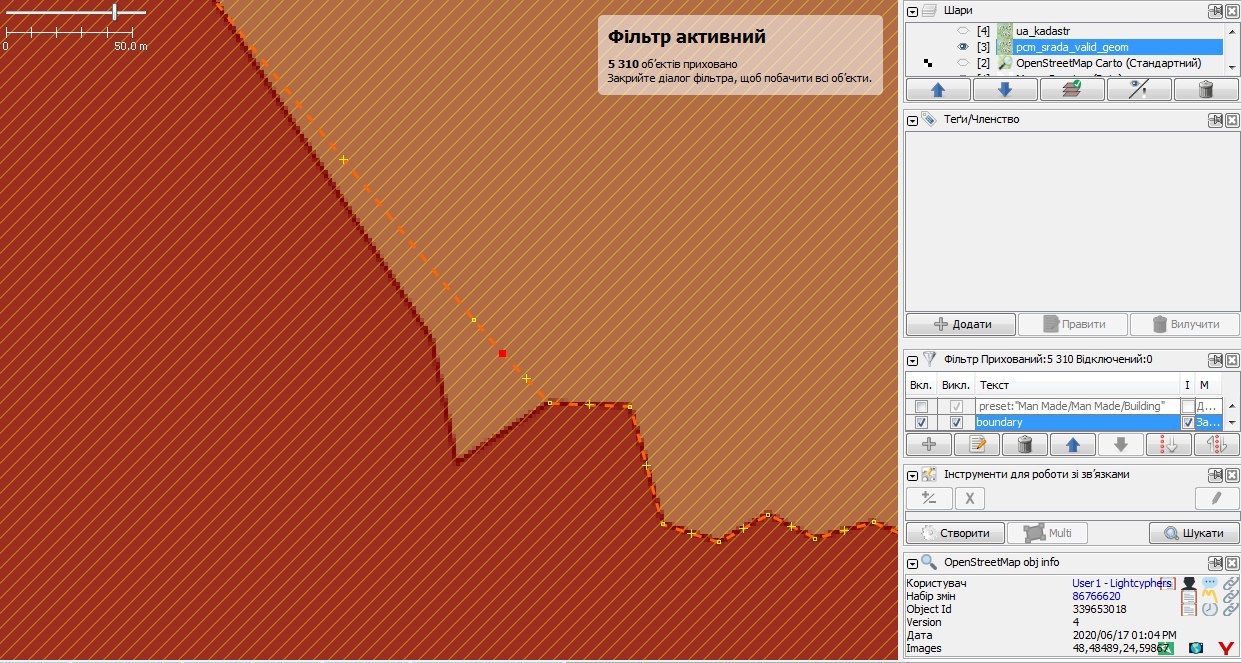Open changeset 86766620 link
This screenshot has height=663, width=1241.
1096,596
